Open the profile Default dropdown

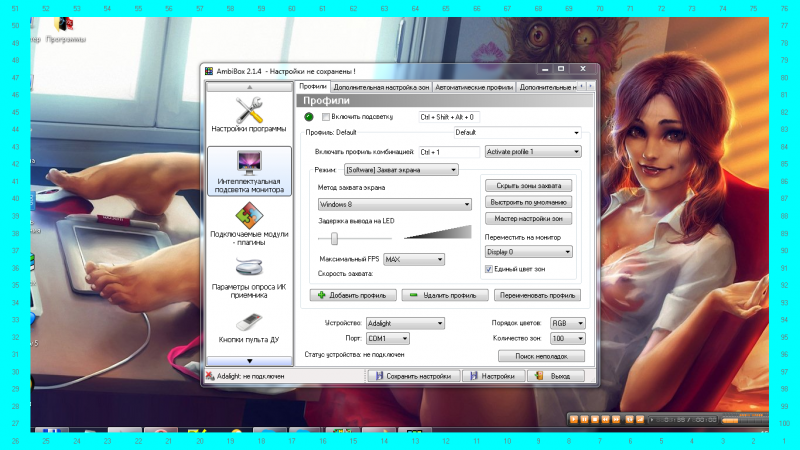click(x=517, y=133)
